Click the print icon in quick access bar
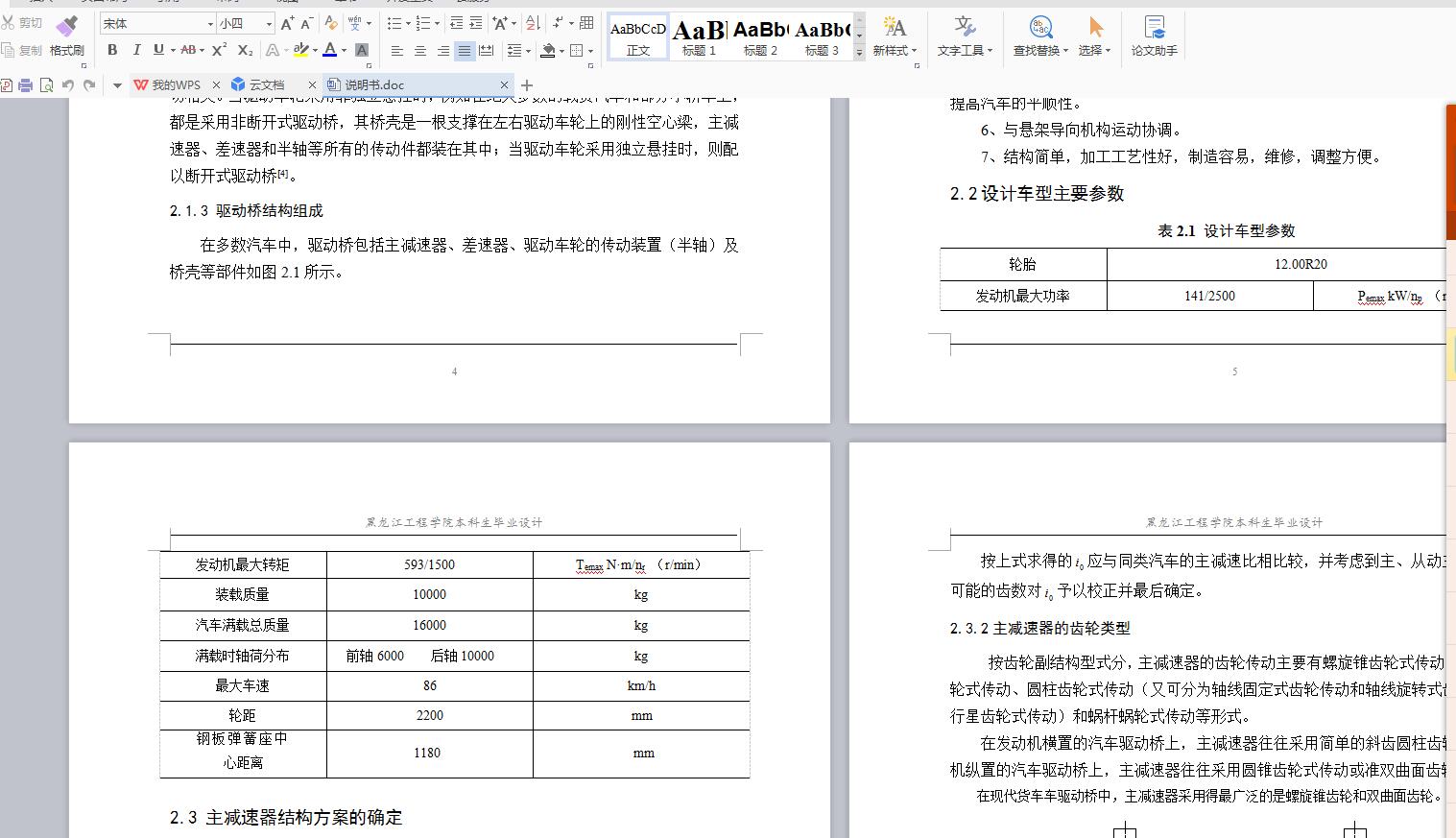Screen dimensions: 1456x838 click(26, 85)
